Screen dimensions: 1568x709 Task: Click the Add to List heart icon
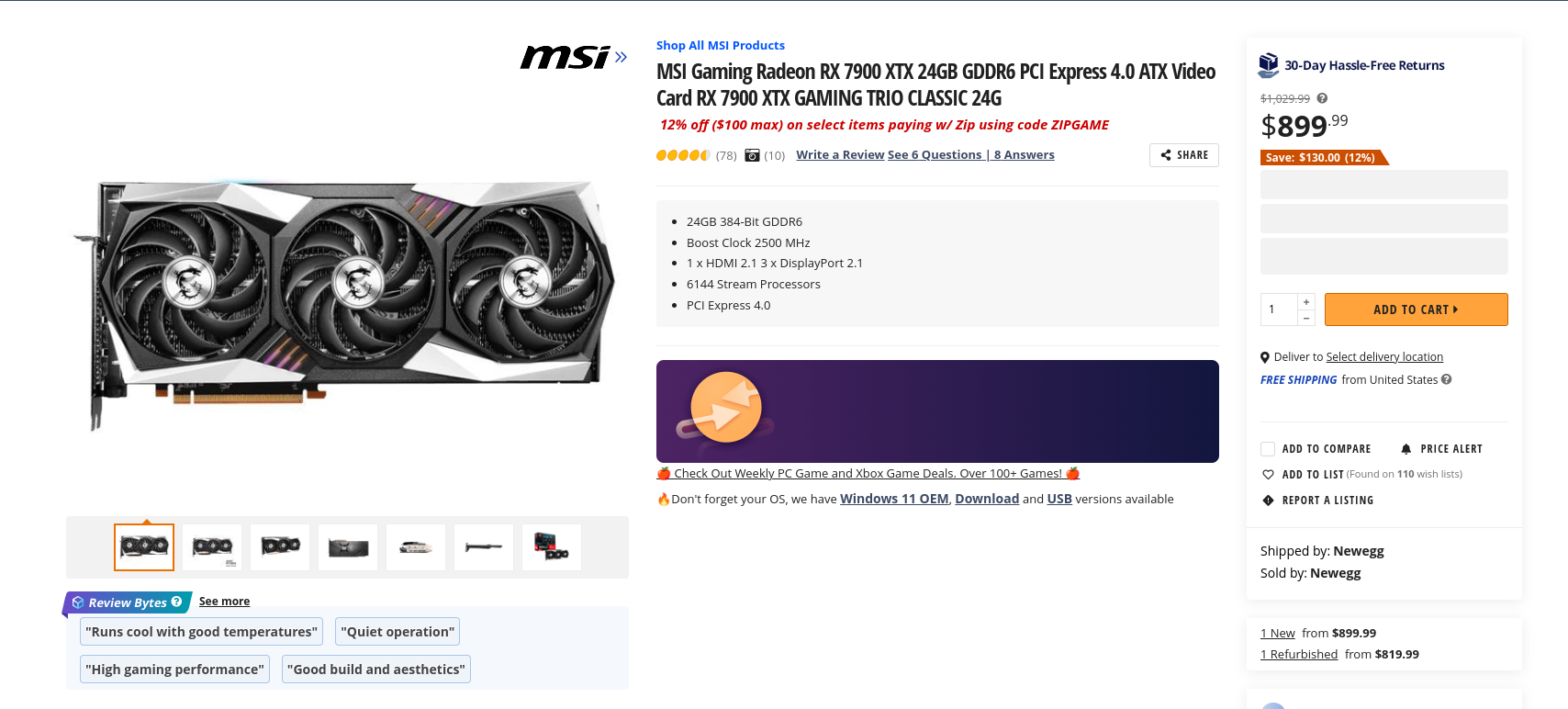(1268, 475)
